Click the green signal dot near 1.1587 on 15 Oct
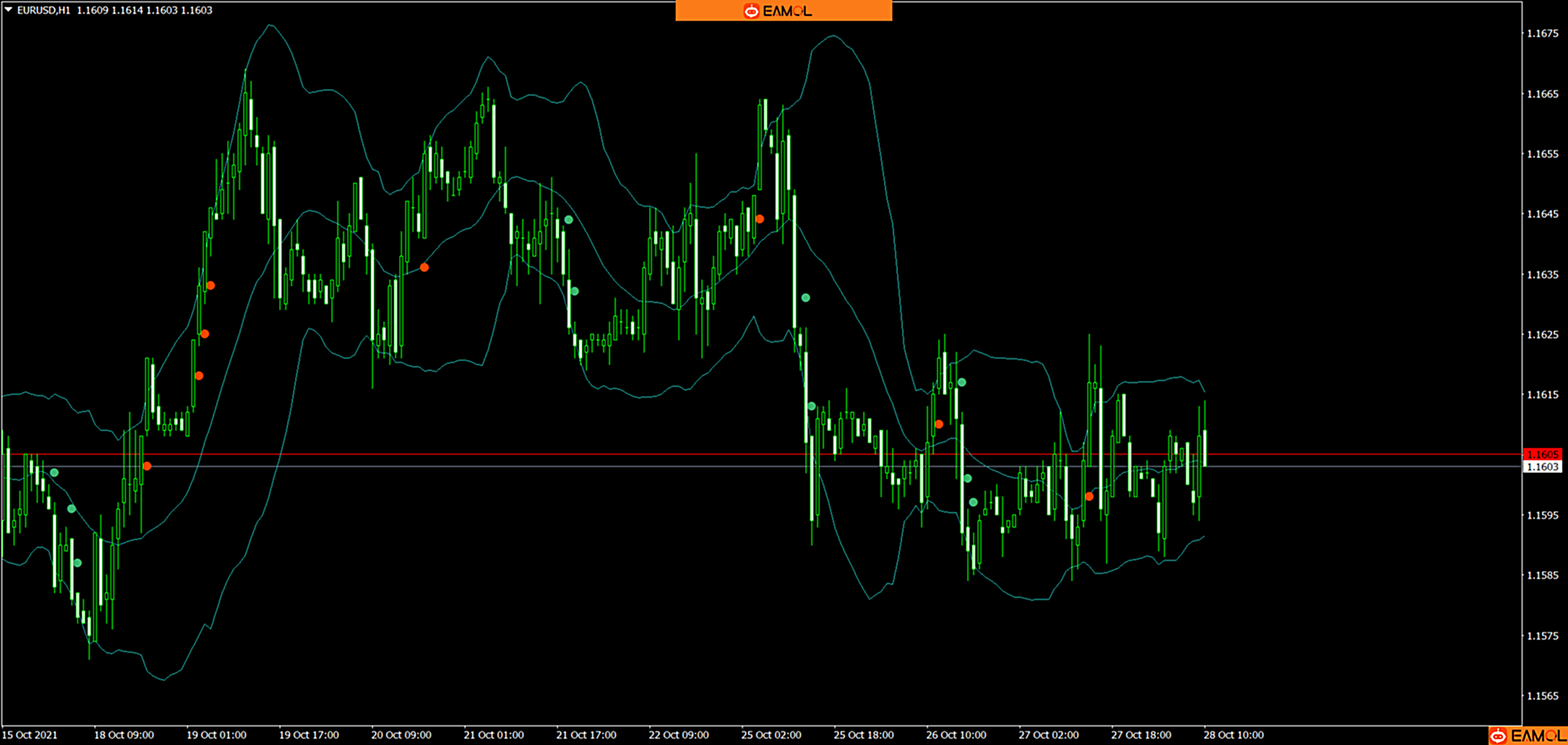 (x=77, y=563)
